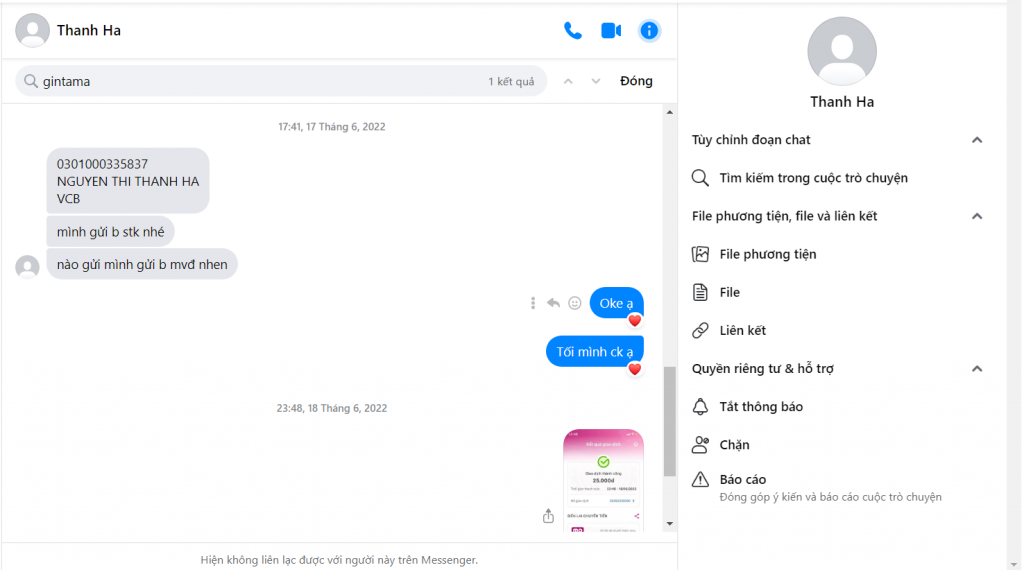
Task: Open the payment receipt image thumbnail
Action: 603,480
